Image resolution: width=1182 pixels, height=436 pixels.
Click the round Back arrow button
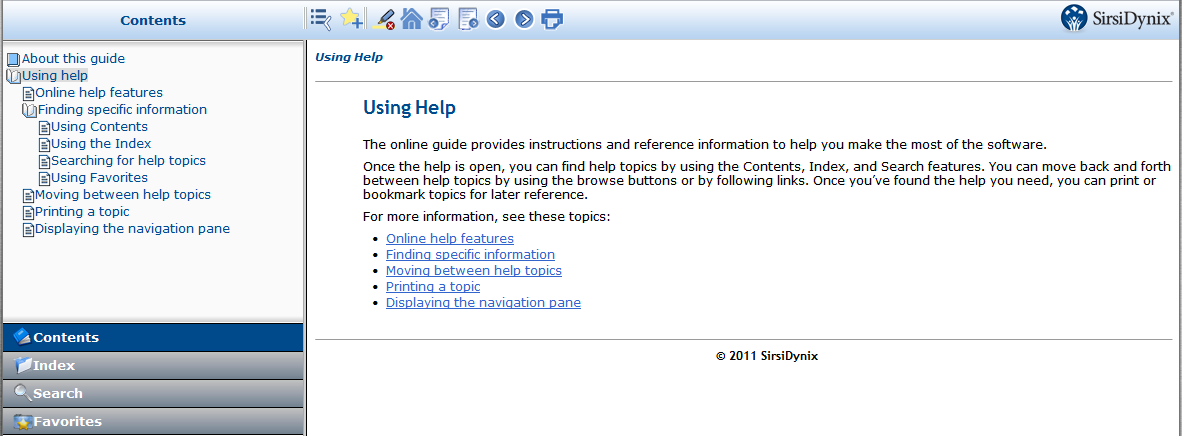coord(496,19)
